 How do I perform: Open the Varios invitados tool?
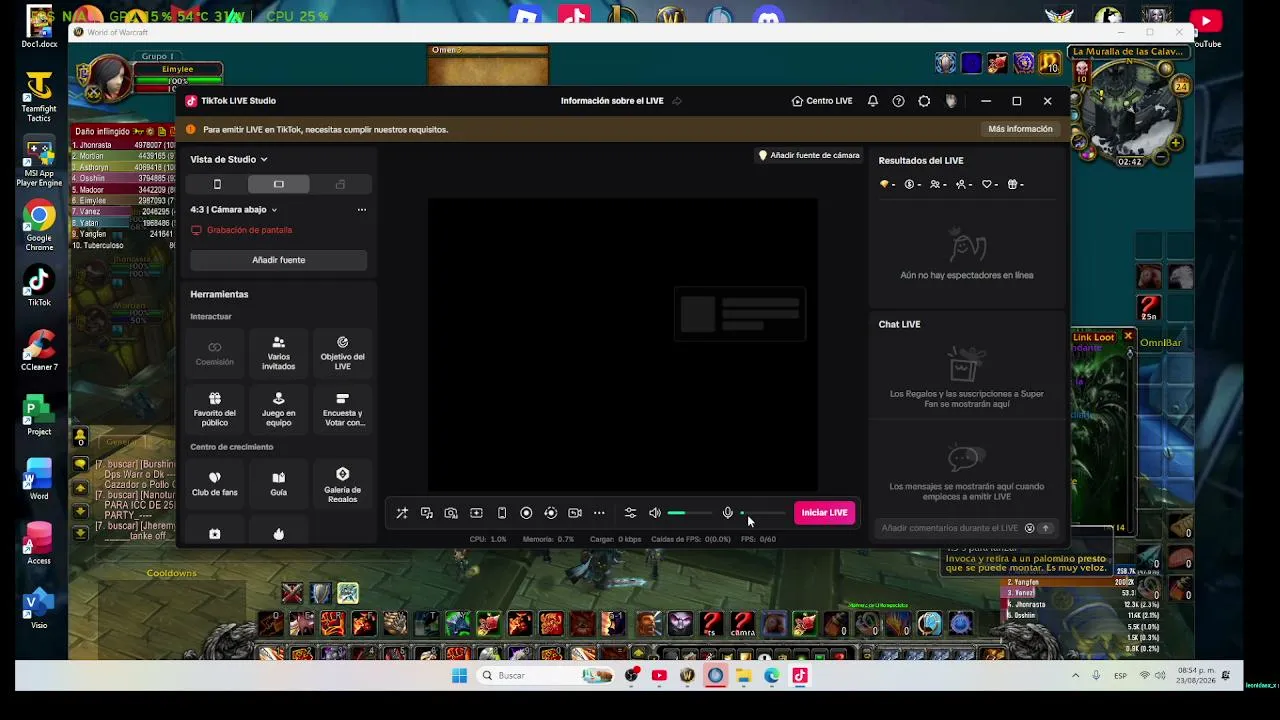[x=279, y=353]
